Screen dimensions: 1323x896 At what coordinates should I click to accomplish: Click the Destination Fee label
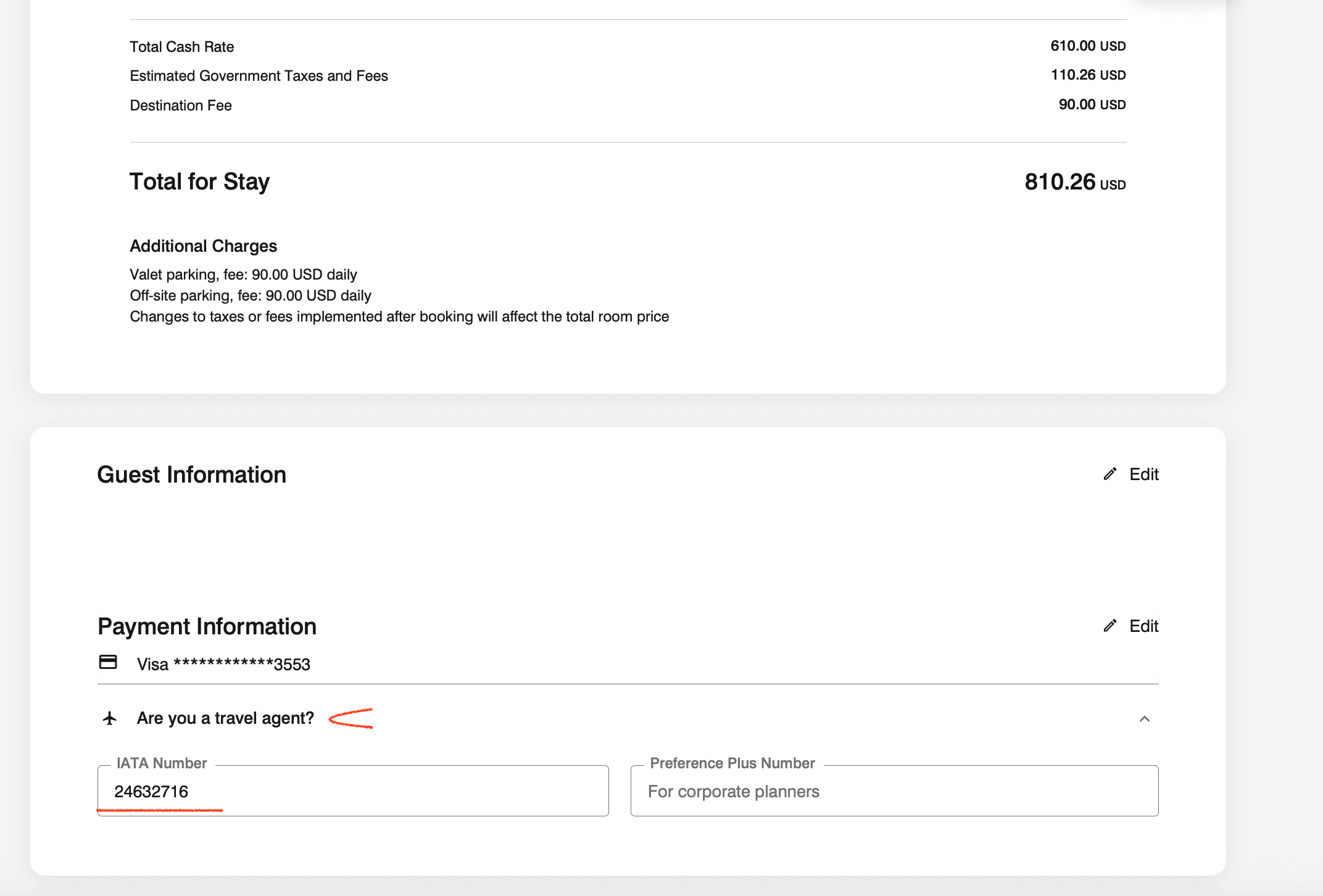pos(181,106)
